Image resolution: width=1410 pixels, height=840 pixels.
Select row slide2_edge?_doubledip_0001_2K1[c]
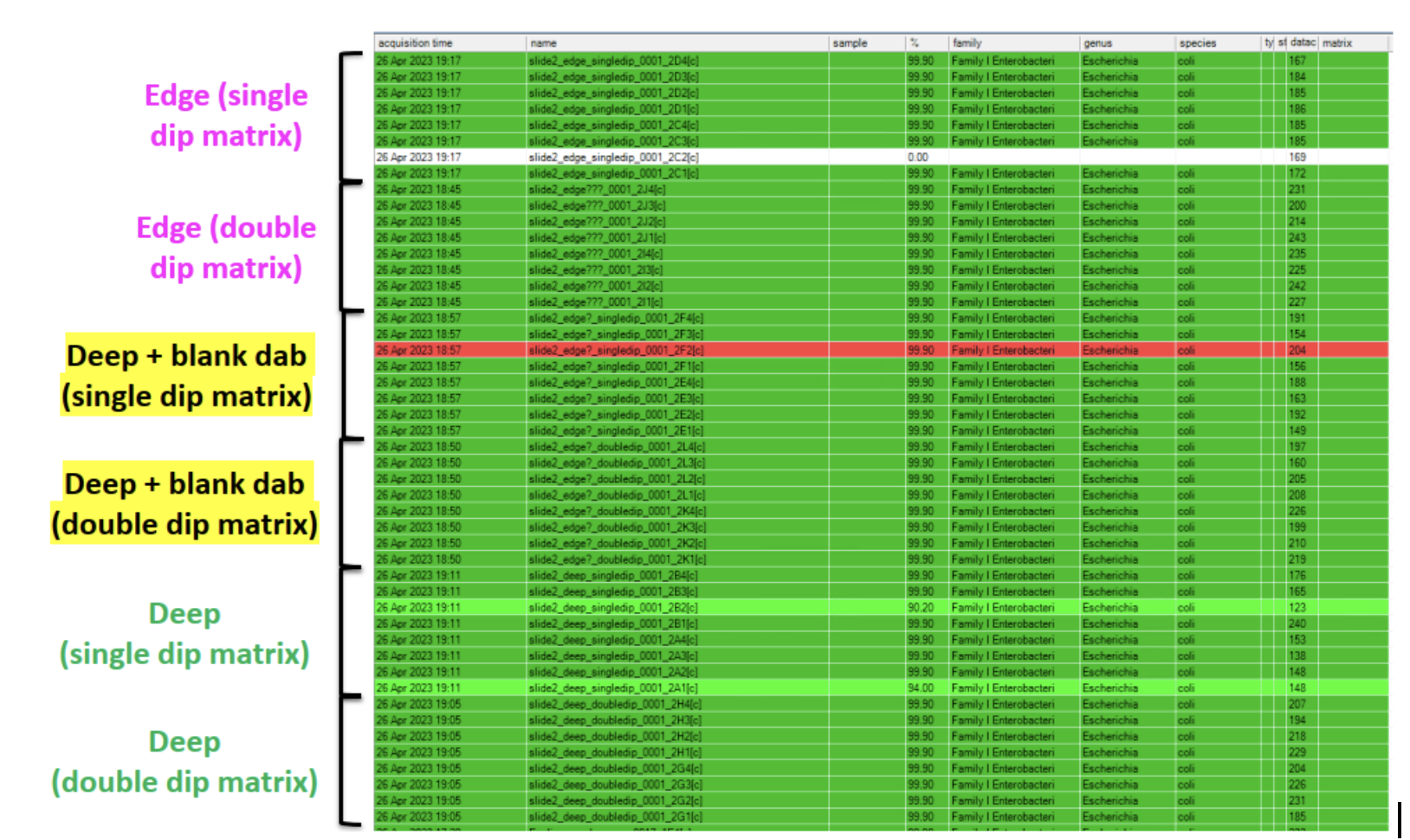882,559
